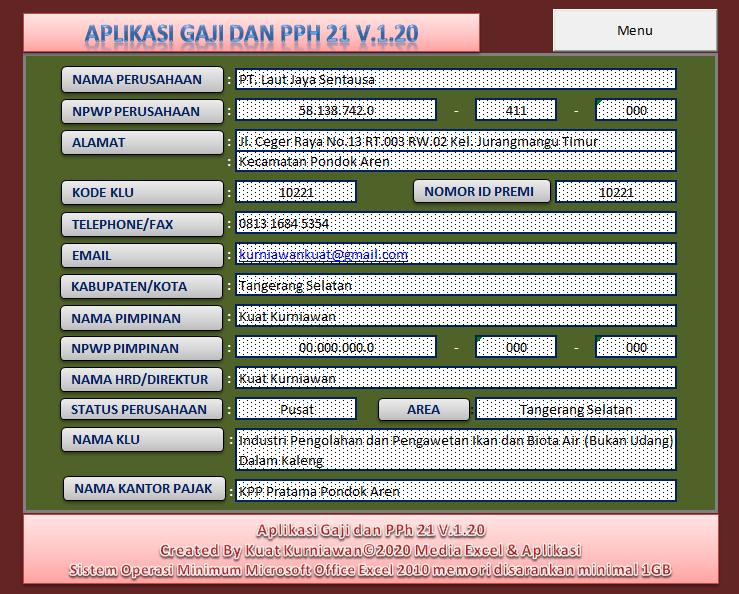Click the TELEPHONE/FAX label button

pos(142,224)
